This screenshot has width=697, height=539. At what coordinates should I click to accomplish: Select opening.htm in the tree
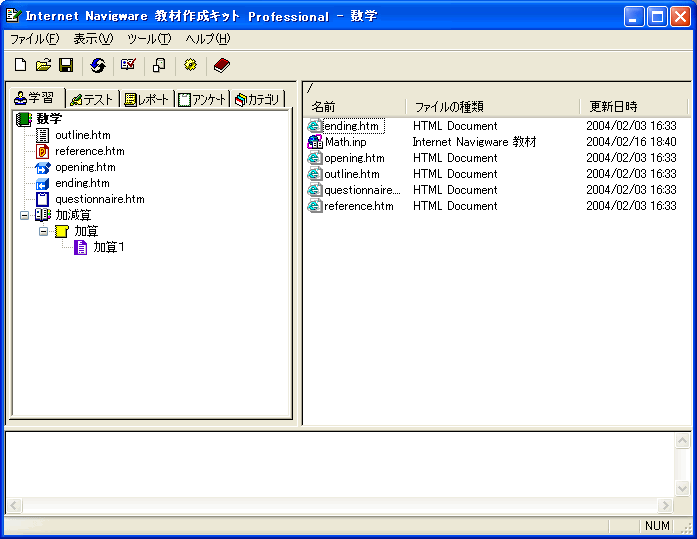85,168
